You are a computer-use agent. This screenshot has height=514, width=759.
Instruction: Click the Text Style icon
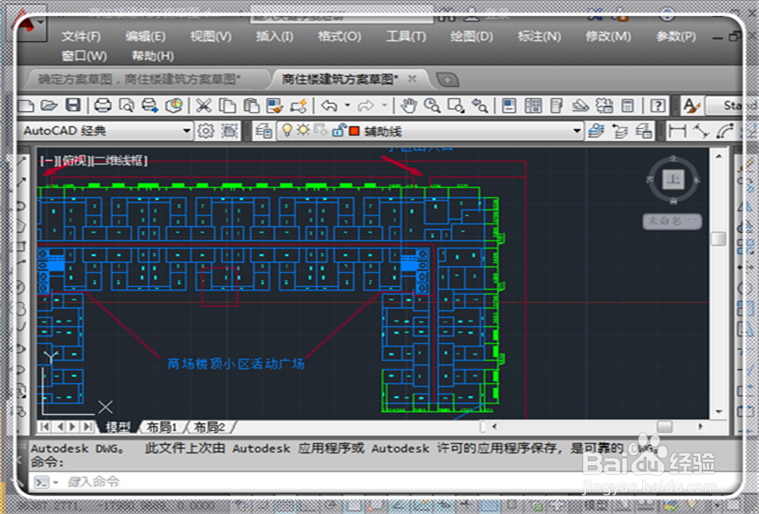(691, 105)
